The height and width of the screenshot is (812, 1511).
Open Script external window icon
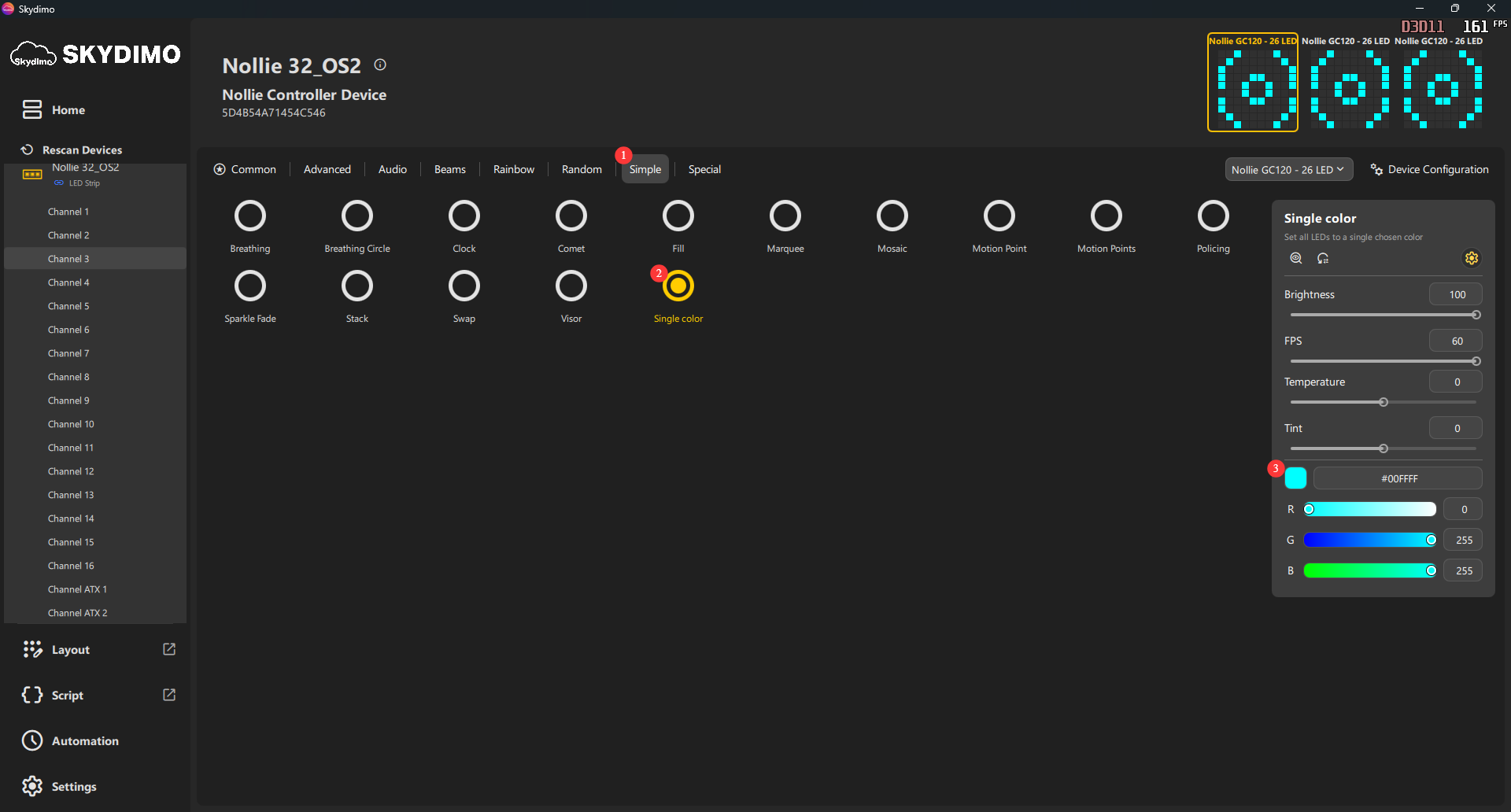point(169,695)
